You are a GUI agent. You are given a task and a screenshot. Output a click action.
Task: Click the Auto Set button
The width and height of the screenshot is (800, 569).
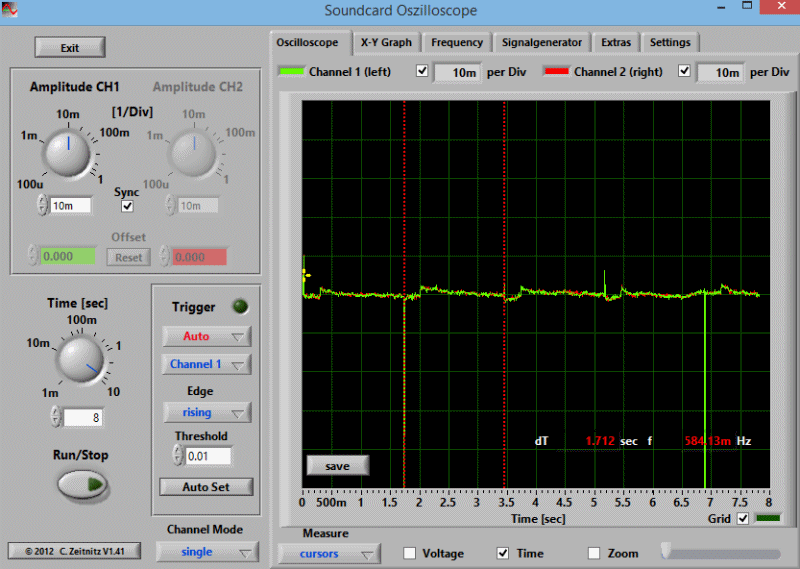click(206, 487)
